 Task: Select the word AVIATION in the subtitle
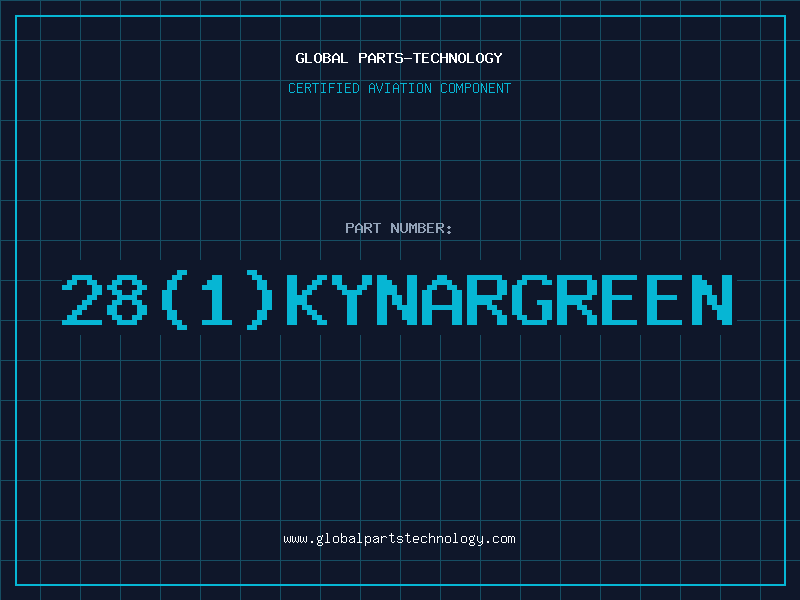coord(400,88)
